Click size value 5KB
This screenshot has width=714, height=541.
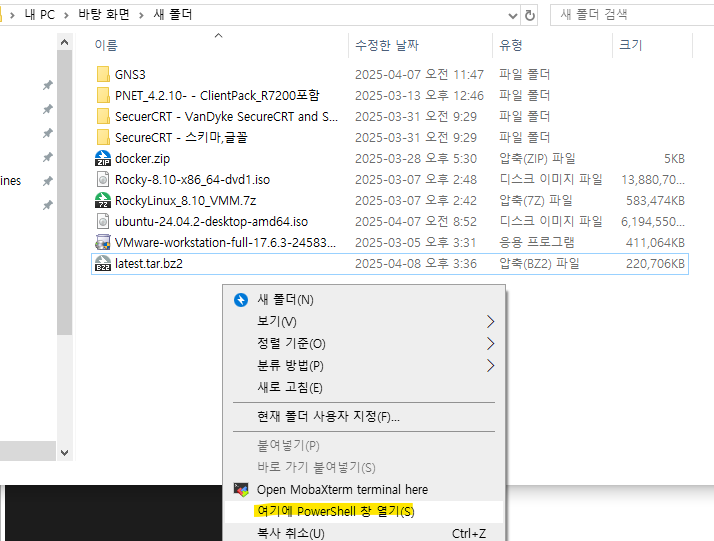(x=674, y=158)
